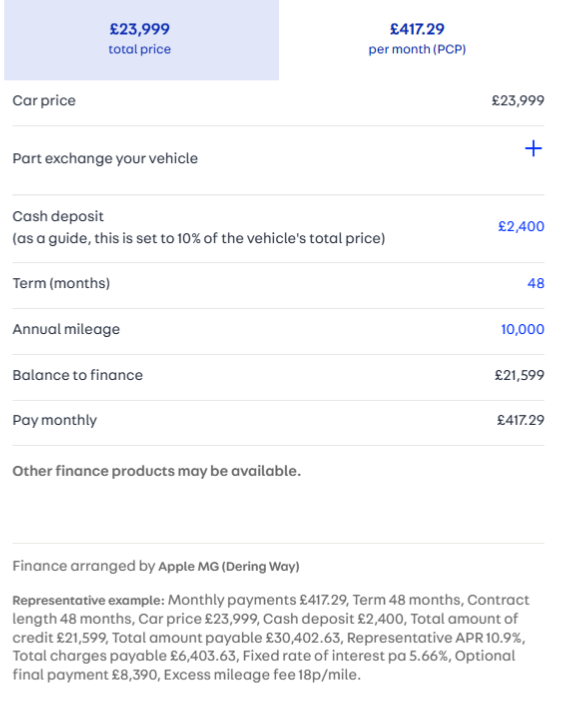Click 'Other finance products may be available' text
This screenshot has width=565, height=701.
point(156,471)
